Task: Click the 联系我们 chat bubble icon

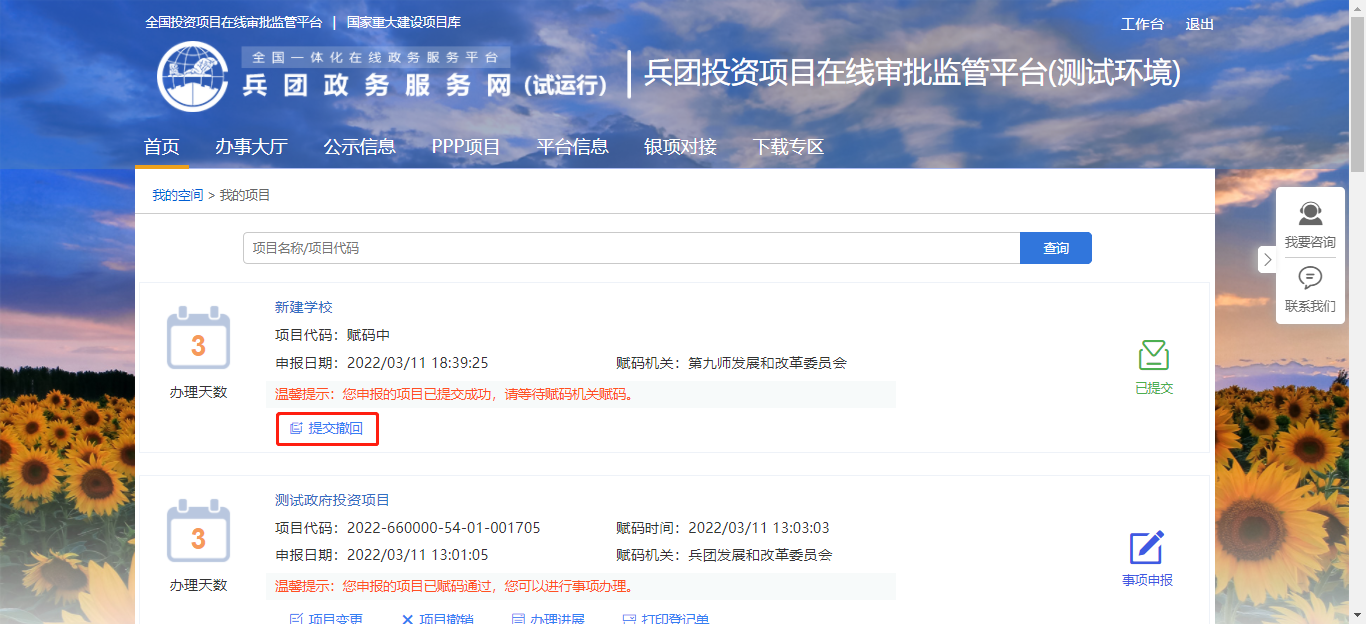Action: (x=1310, y=277)
